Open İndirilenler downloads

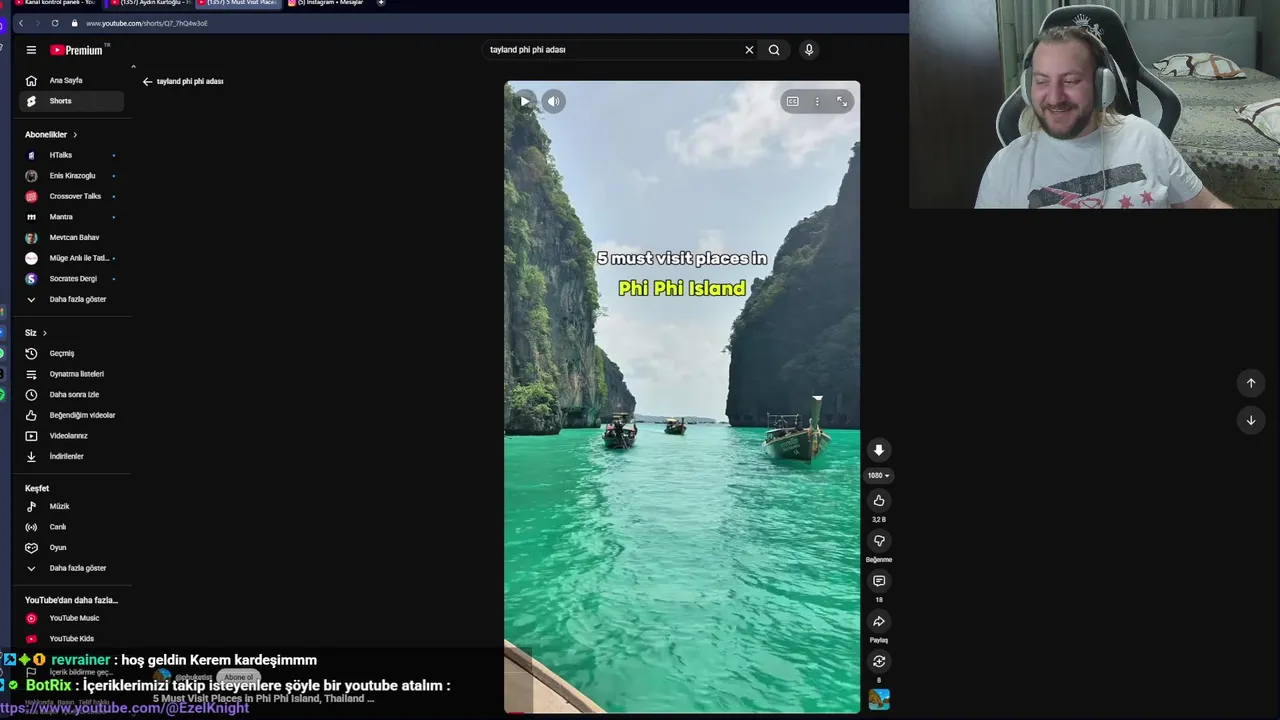tap(72, 456)
